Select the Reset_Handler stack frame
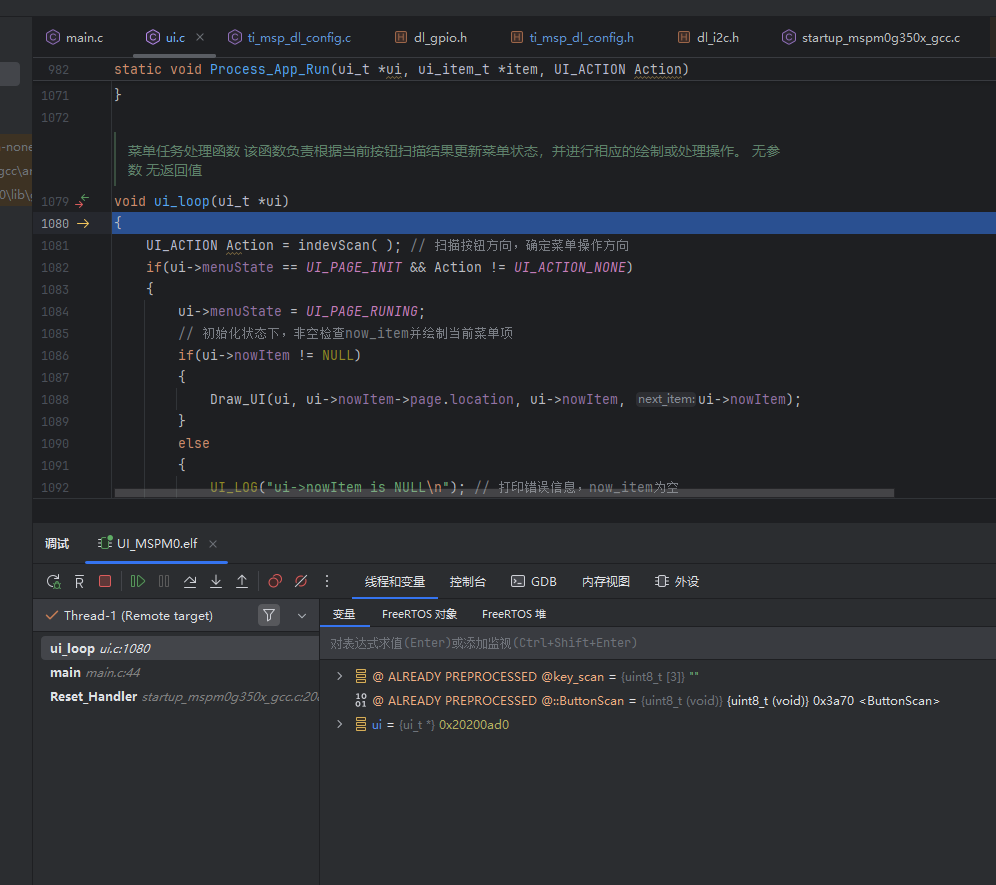996x885 pixels. [180, 696]
